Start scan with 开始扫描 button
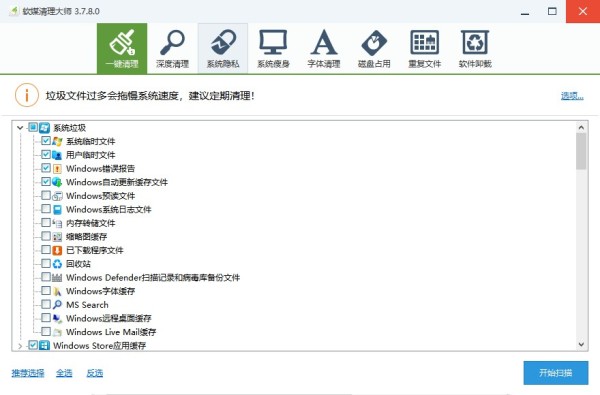 click(556, 373)
